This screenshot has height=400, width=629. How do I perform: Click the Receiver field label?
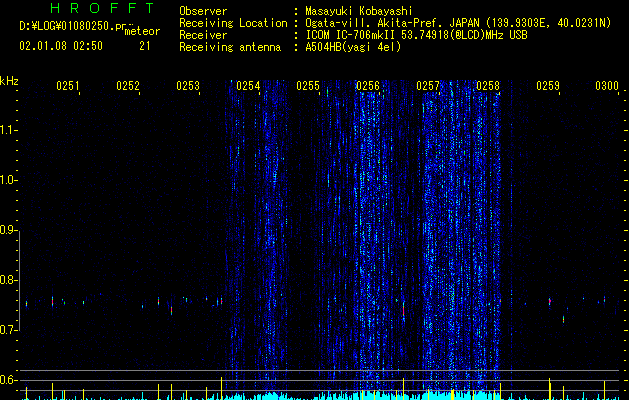tap(203, 35)
